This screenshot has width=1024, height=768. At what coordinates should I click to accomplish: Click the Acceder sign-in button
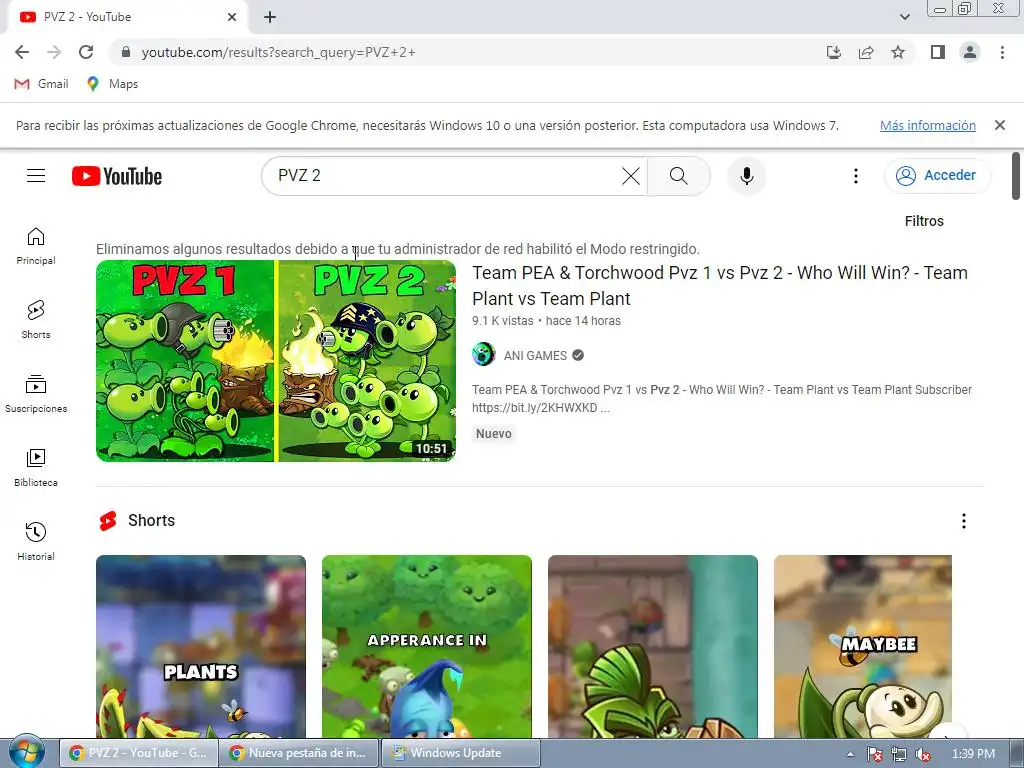[937, 176]
